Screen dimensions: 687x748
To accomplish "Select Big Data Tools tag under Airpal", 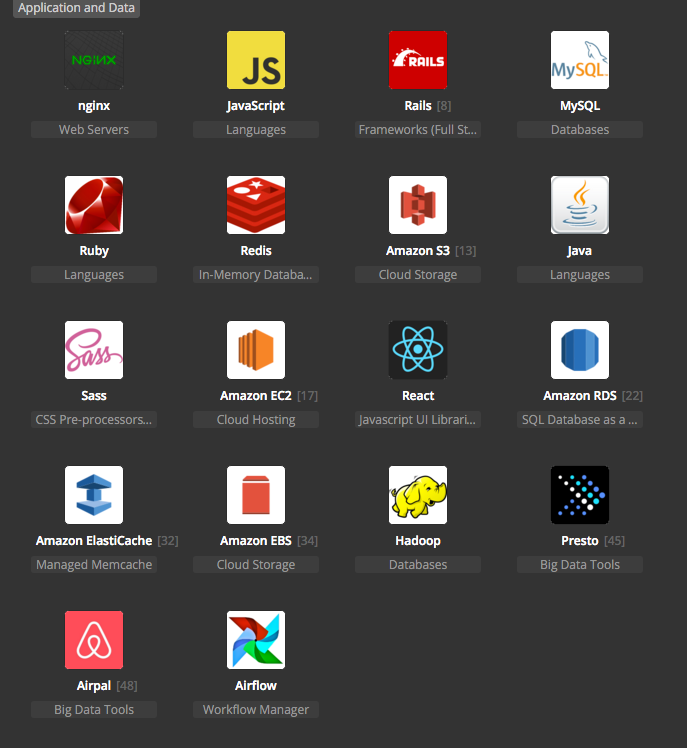I will click(x=94, y=710).
